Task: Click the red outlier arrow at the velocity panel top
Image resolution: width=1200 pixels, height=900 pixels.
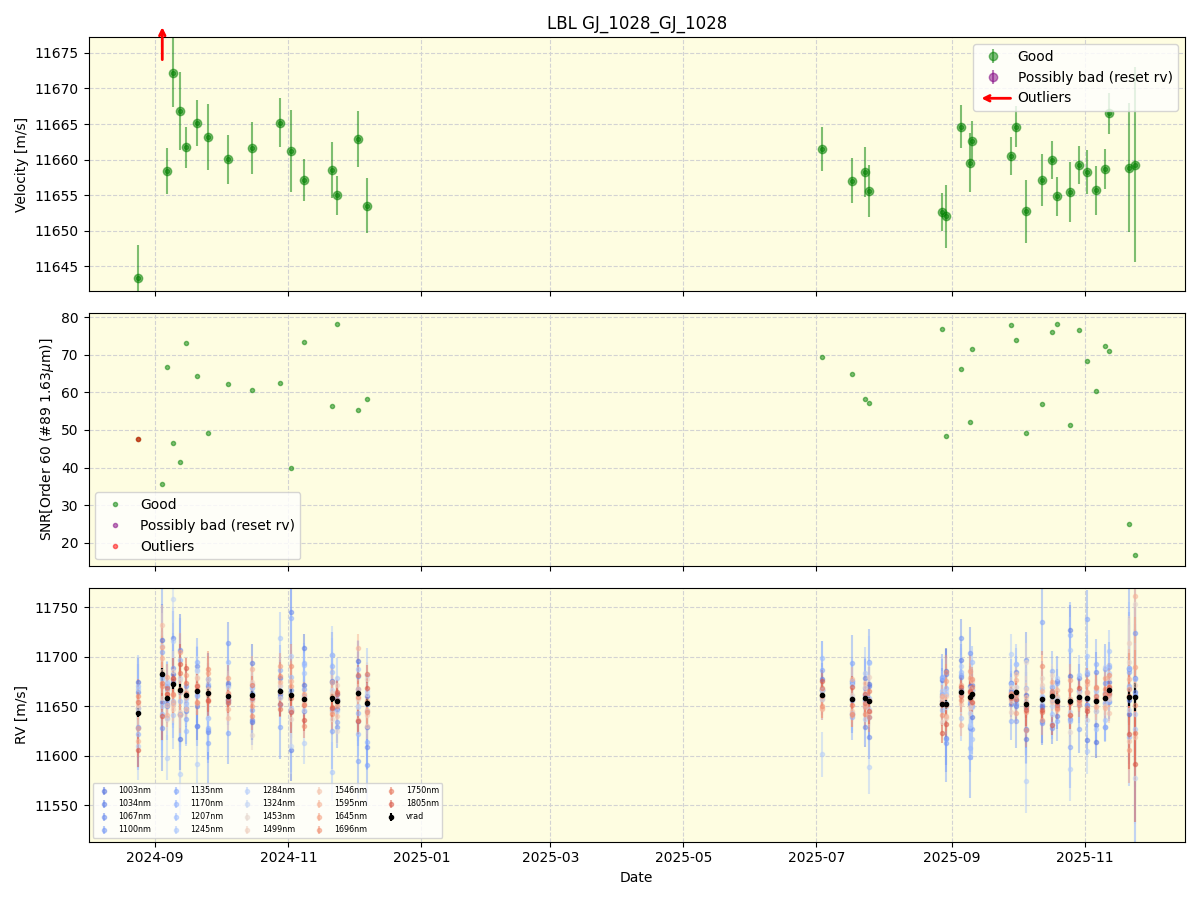Action: tap(162, 45)
